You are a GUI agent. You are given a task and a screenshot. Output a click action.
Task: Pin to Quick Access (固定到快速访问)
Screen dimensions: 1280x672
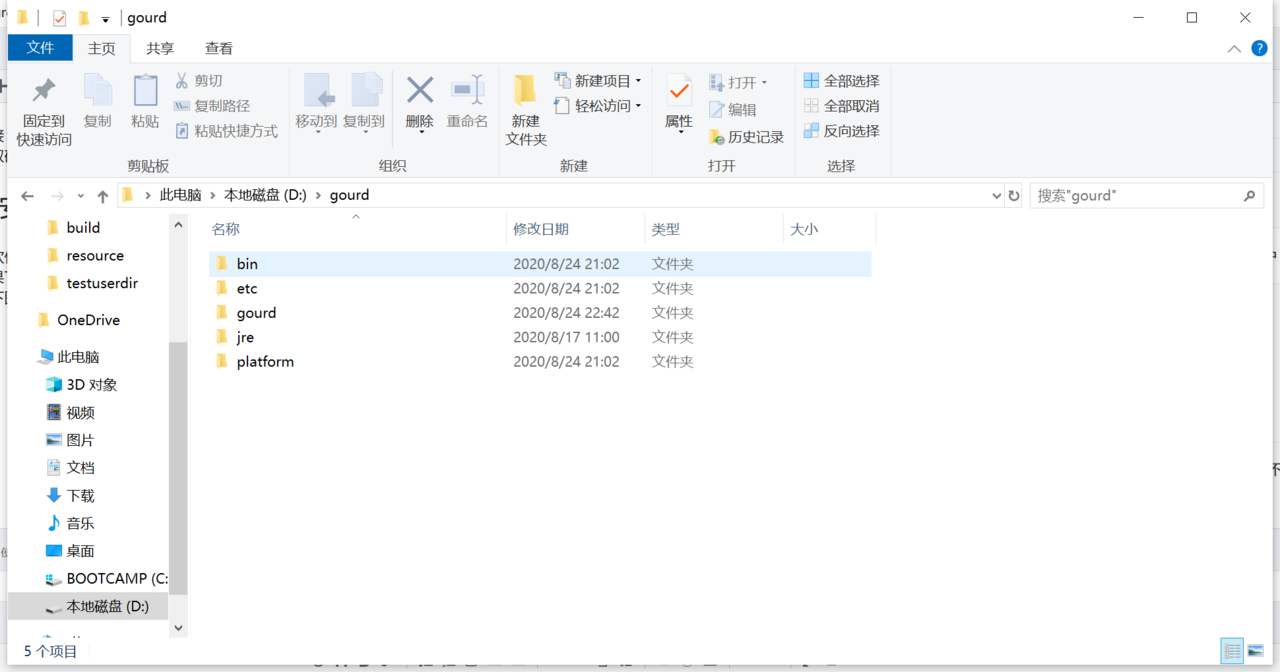(44, 110)
